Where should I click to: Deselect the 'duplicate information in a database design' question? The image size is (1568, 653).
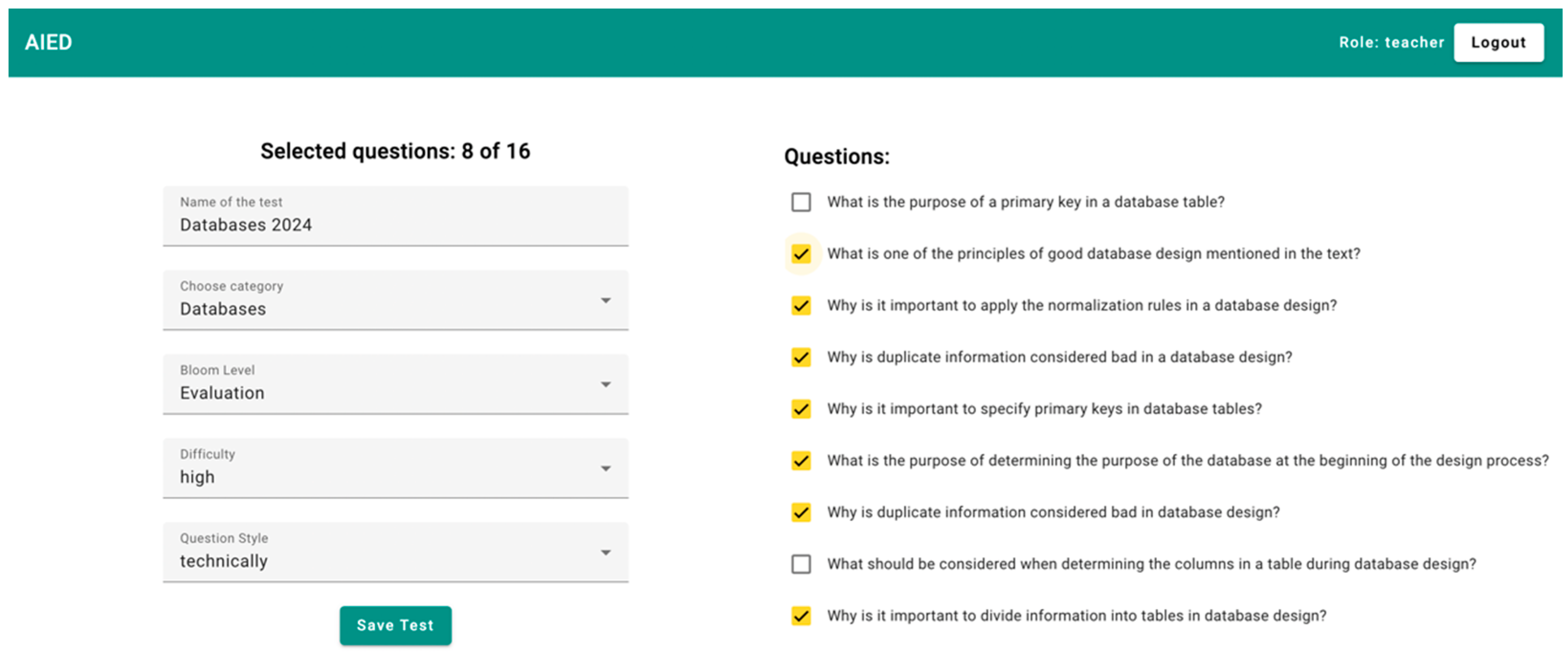(801, 357)
